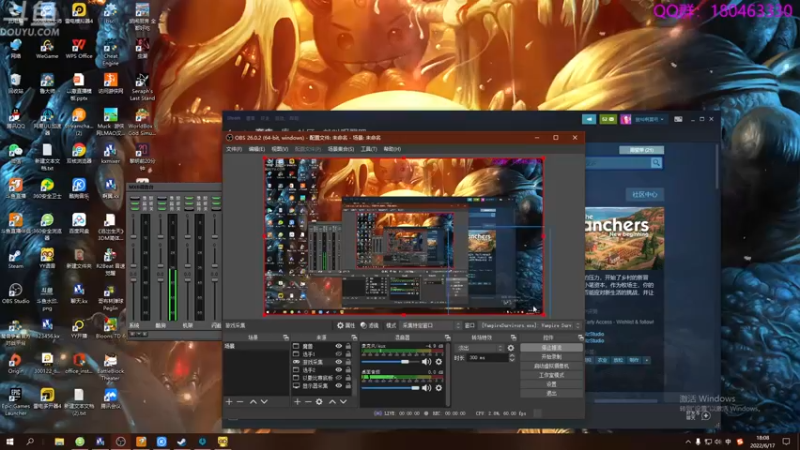Click the 工作室模式 studio mode button

tap(551, 375)
